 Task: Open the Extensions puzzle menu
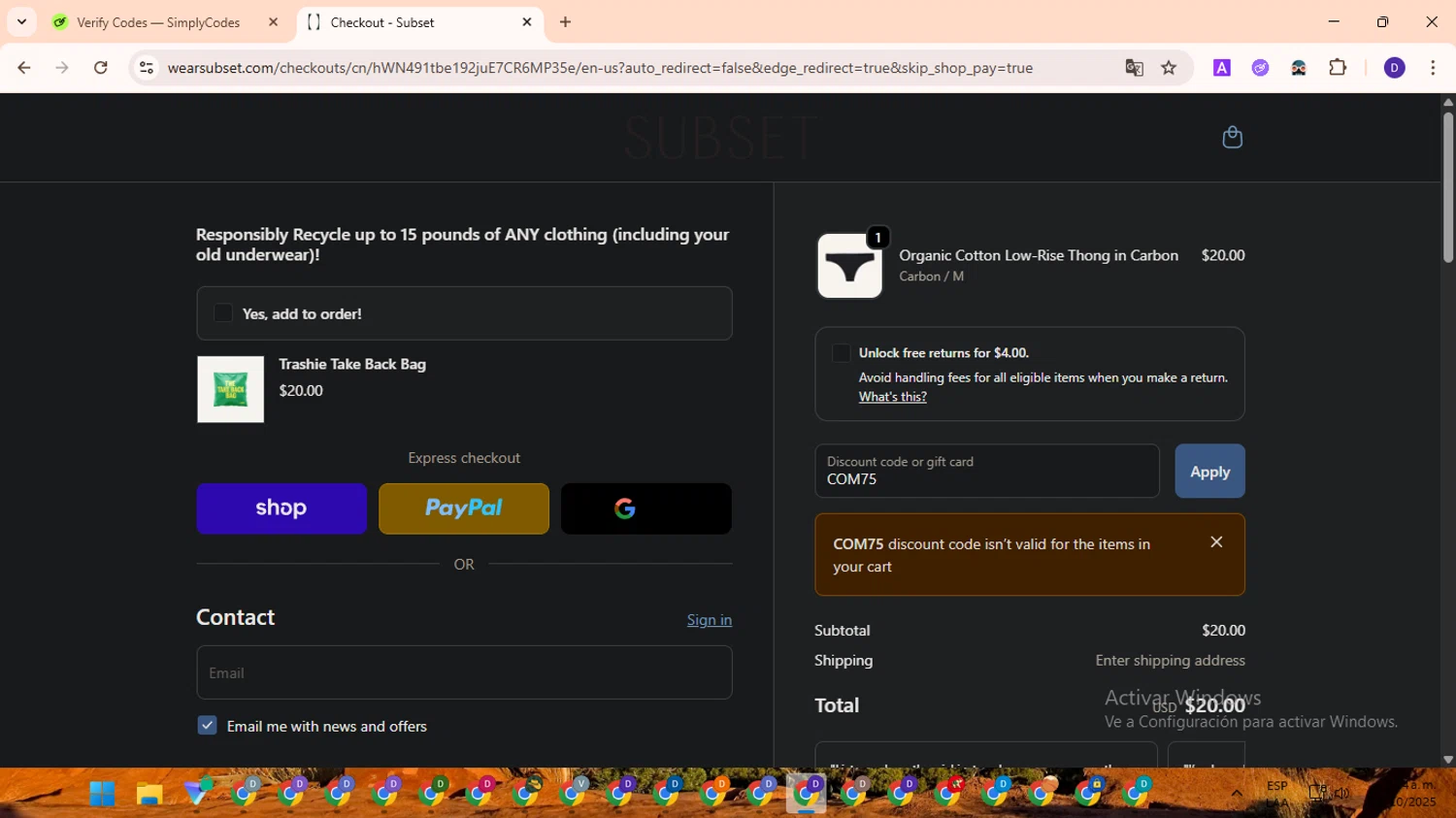(x=1338, y=68)
